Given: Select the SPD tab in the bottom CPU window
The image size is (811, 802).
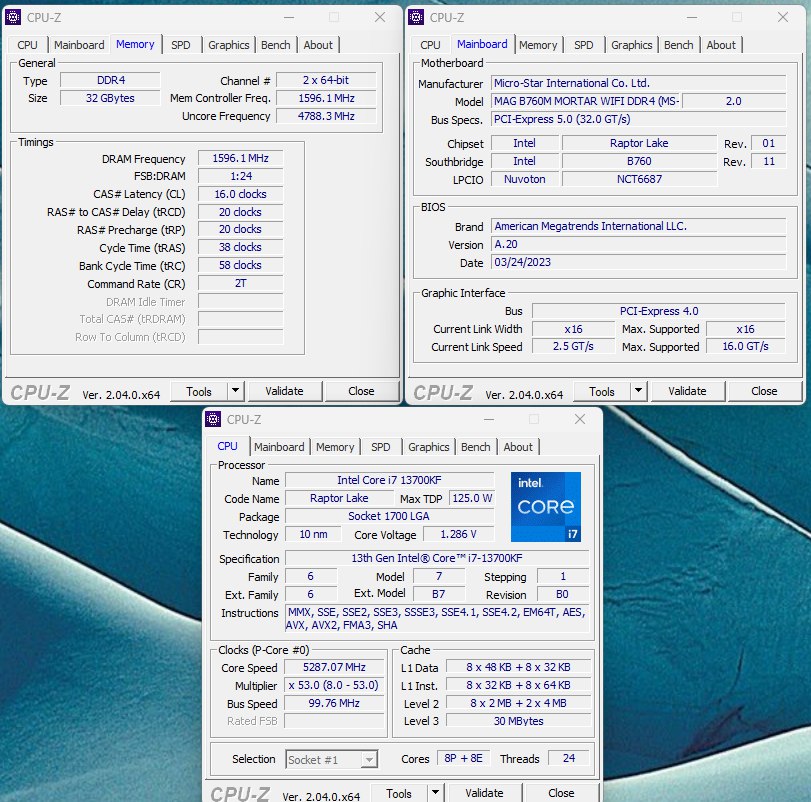Looking at the screenshot, I should [381, 447].
